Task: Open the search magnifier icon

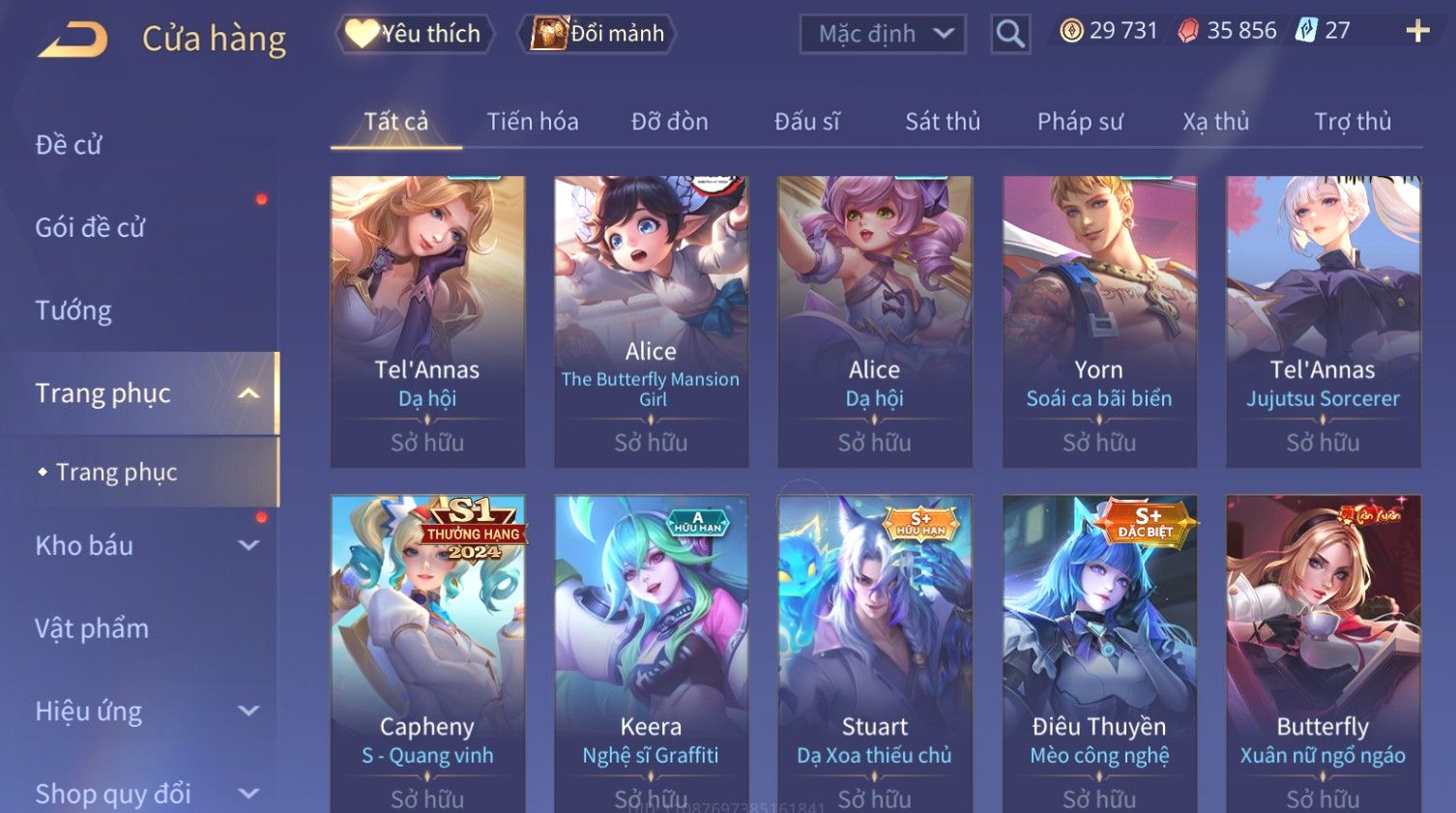Action: tap(1010, 34)
